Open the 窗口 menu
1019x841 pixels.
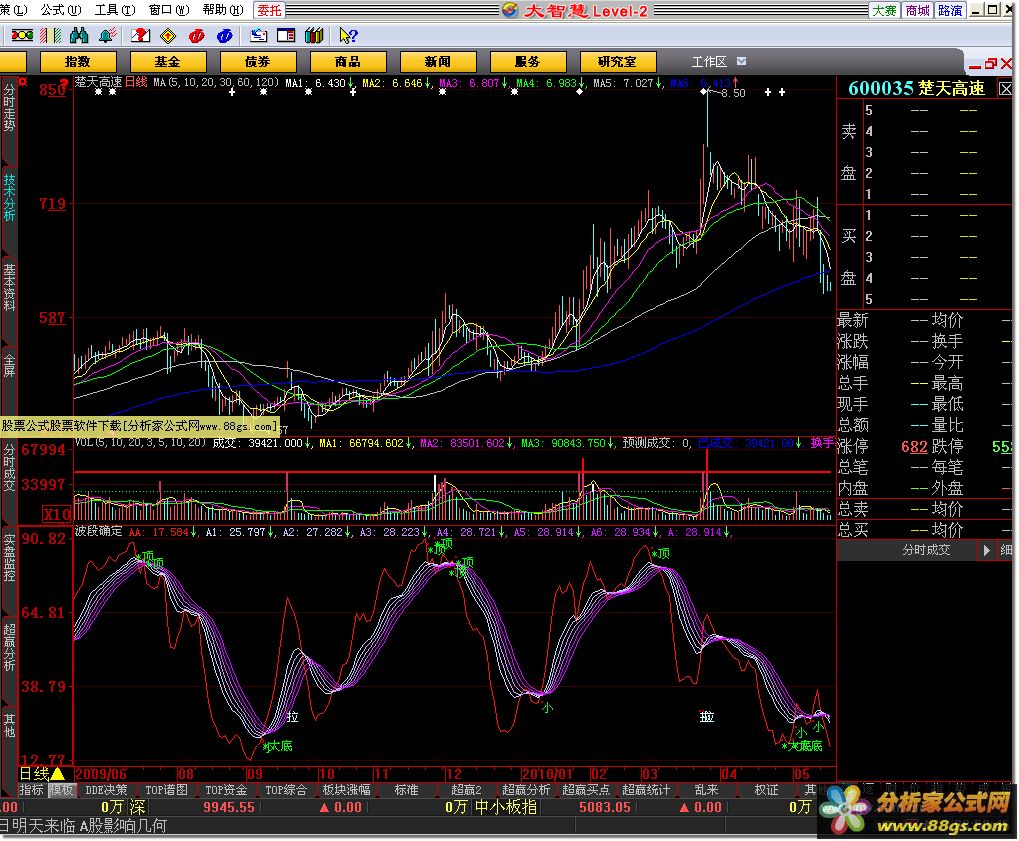coord(169,10)
